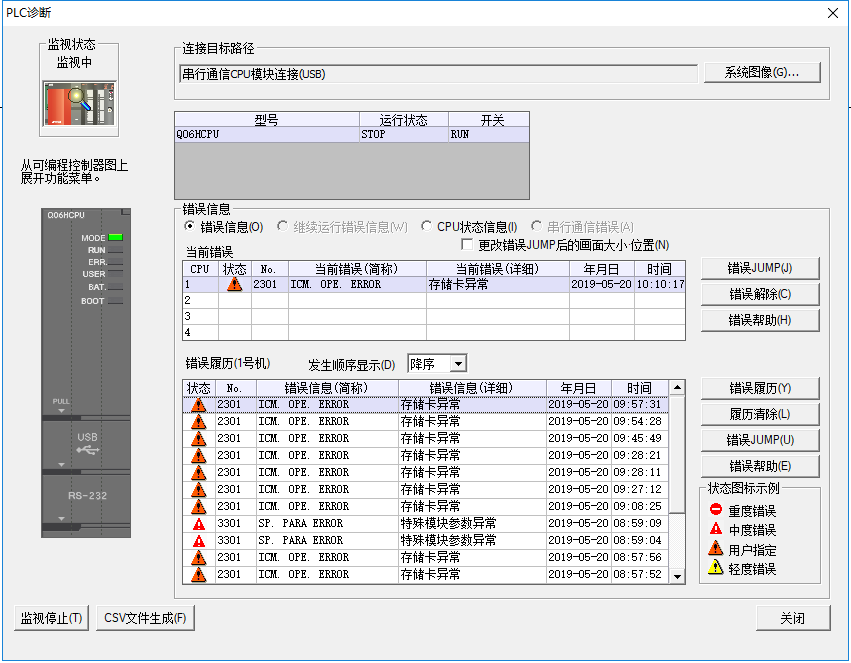
Task: Select the CPU状态信息(I) radio button
Action: pyautogui.click(x=427, y=227)
